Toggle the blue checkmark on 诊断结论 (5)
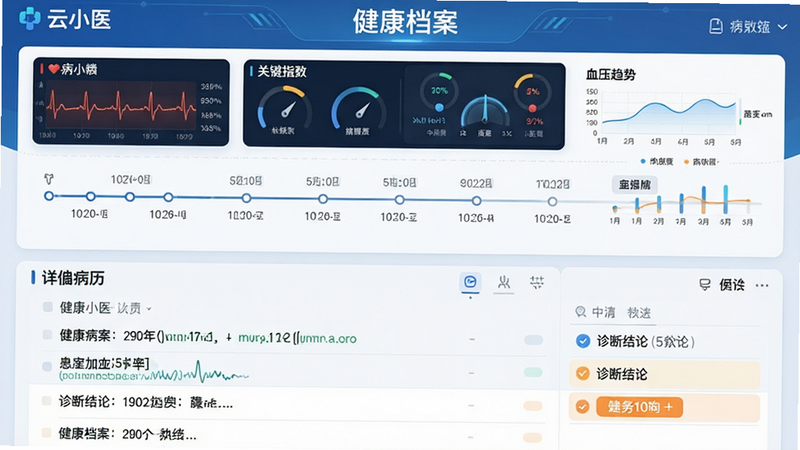The height and width of the screenshot is (450, 800). click(x=583, y=341)
